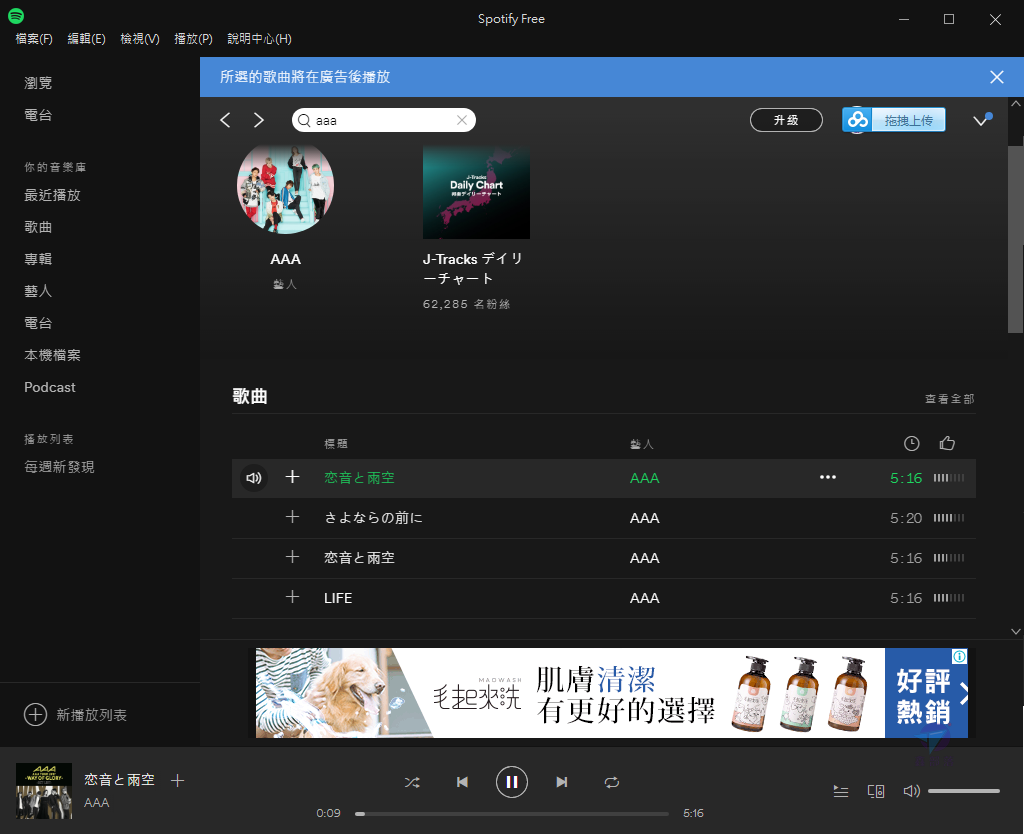Close the blue ad notification banner
Viewport: 1024px width, 834px height.
tap(997, 77)
